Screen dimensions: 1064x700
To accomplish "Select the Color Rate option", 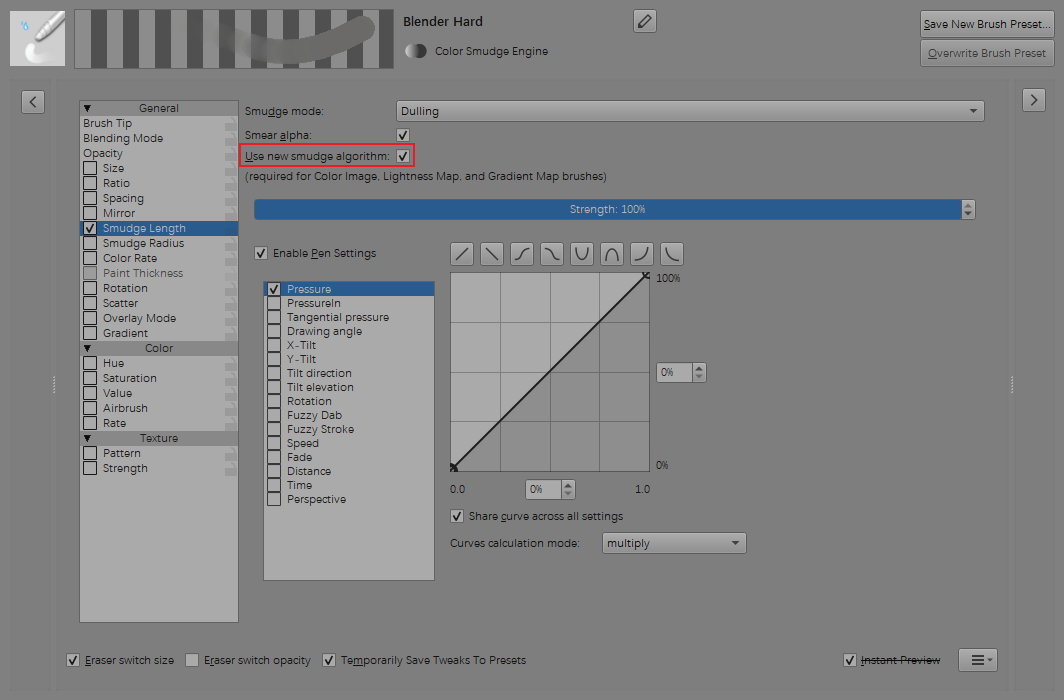I will pos(159,258).
